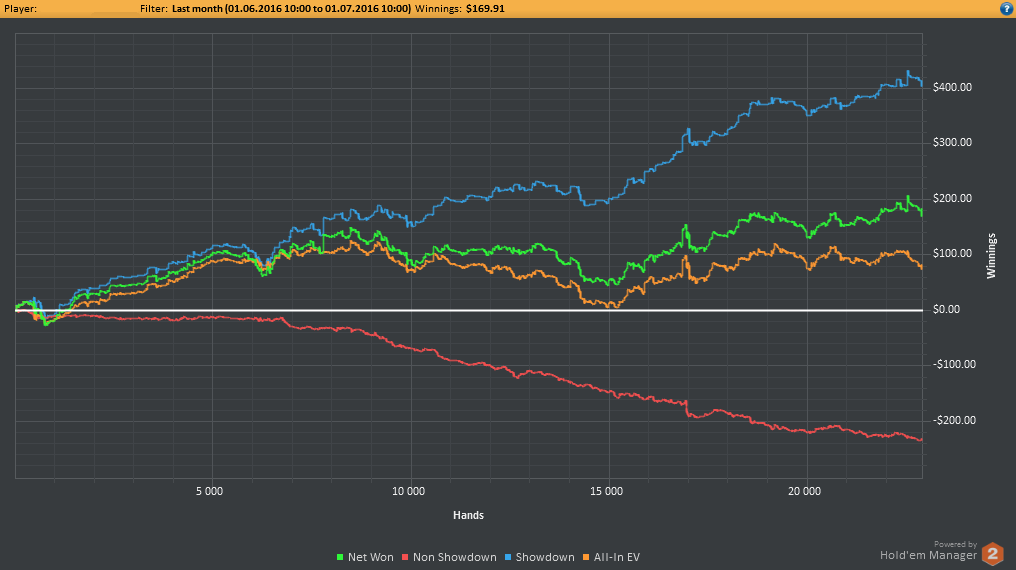Click the Winnings $169.91 value
Image resolution: width=1016 pixels, height=570 pixels.
485,8
